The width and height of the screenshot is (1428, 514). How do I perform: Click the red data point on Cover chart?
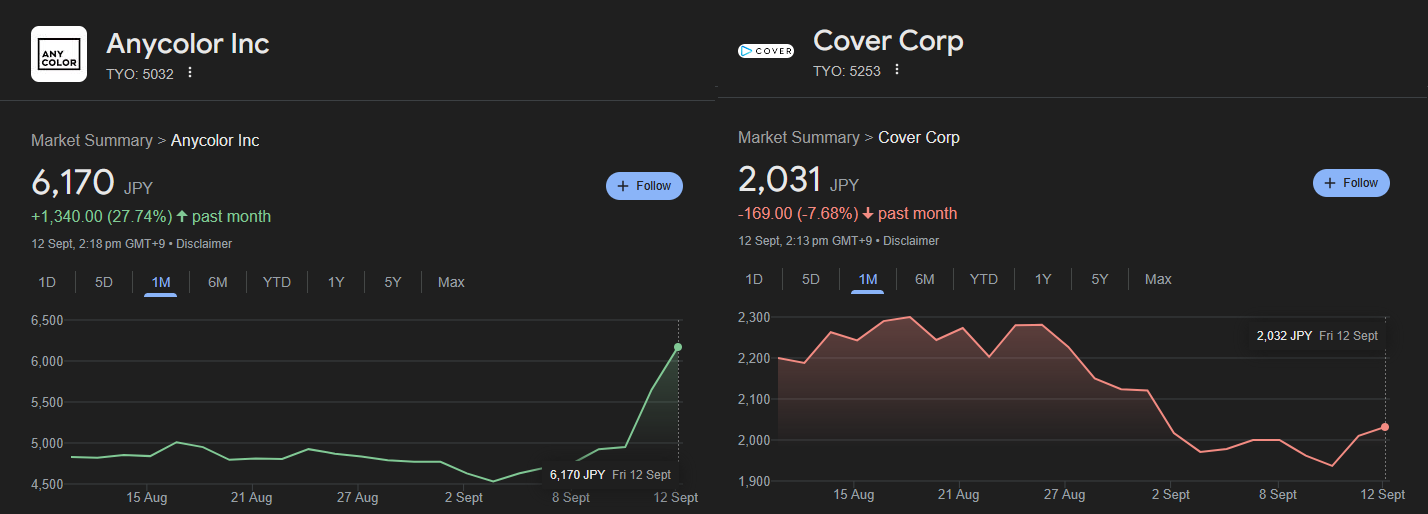(1385, 427)
